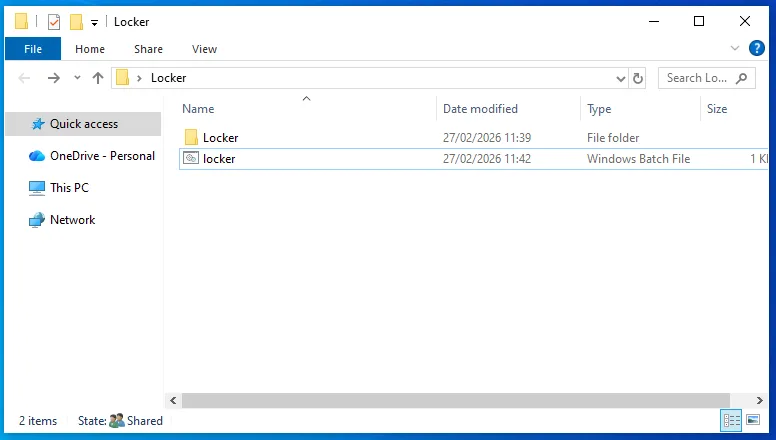
Task: Expand the ribbon with the chevron
Action: click(735, 48)
